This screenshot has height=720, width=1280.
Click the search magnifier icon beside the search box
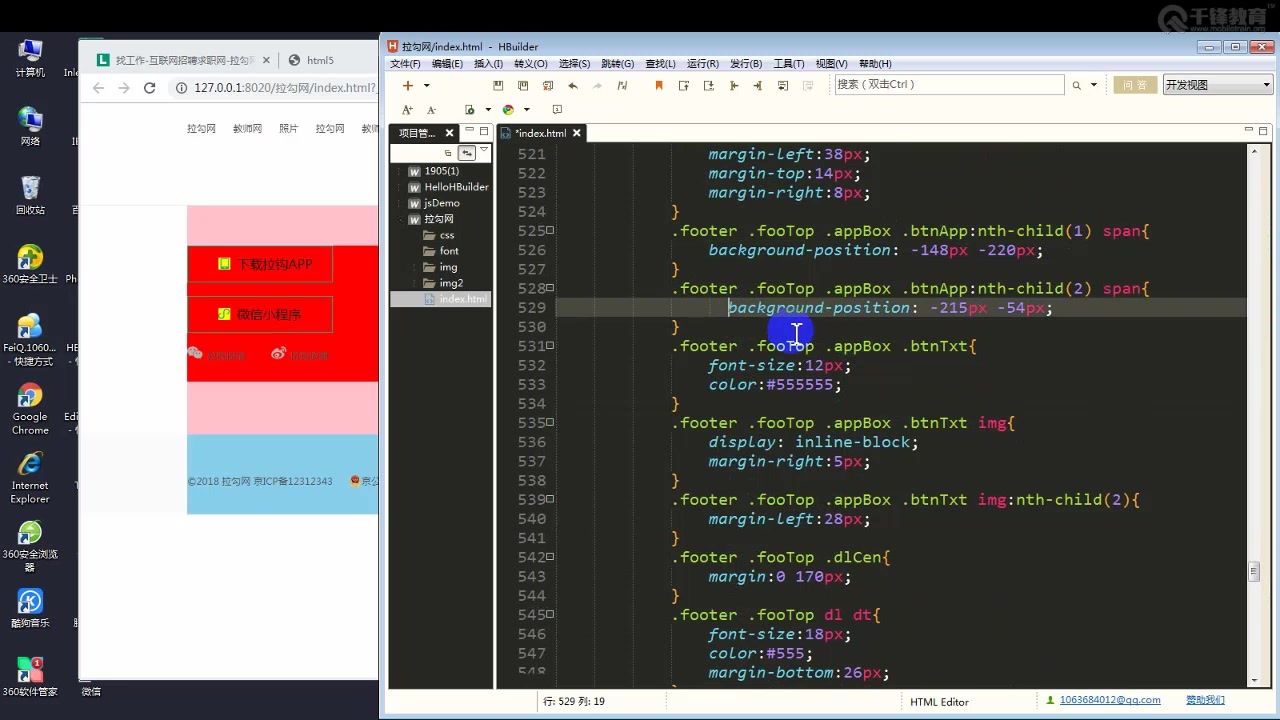tap(1077, 86)
